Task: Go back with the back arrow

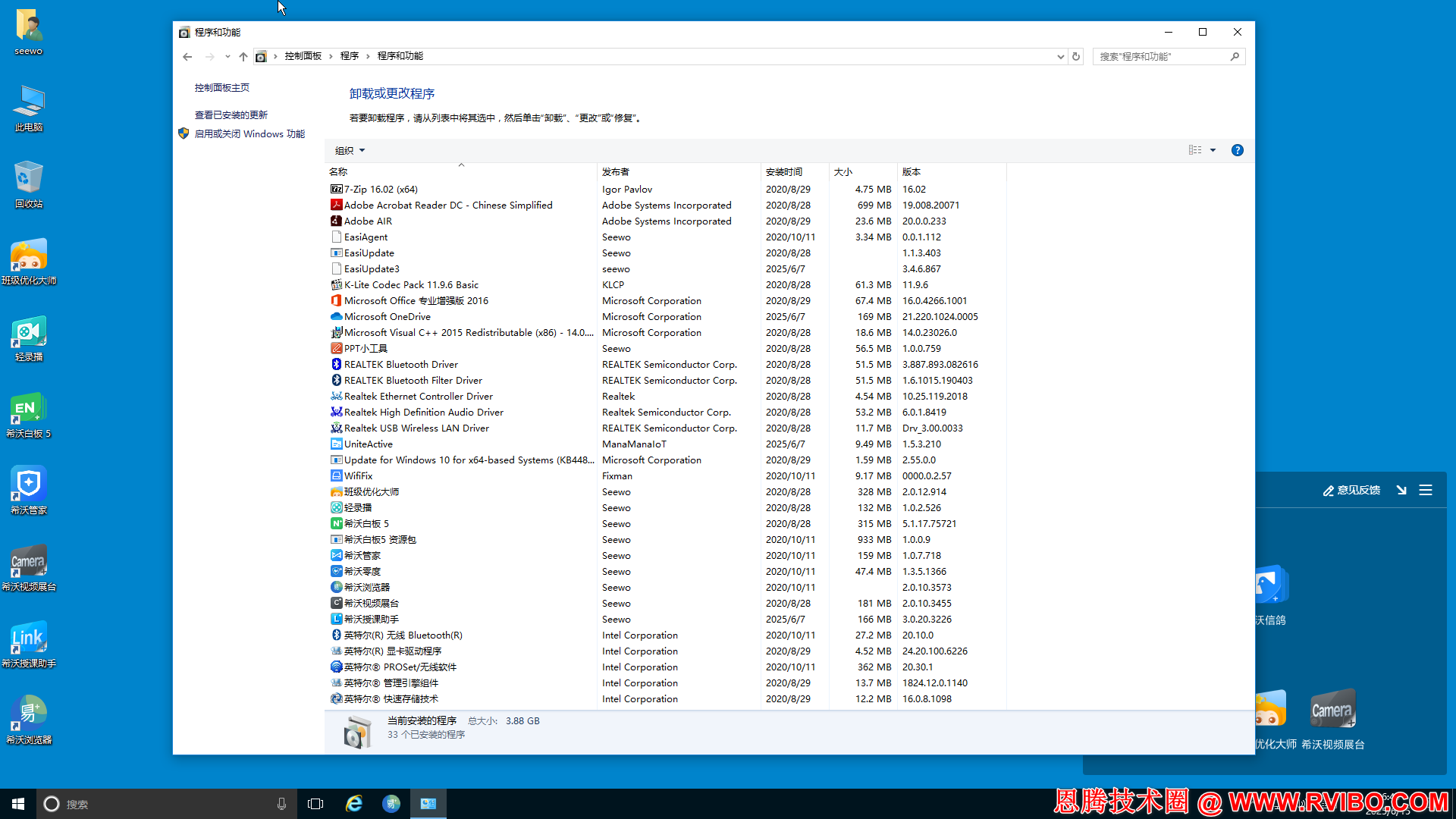Action: click(187, 56)
